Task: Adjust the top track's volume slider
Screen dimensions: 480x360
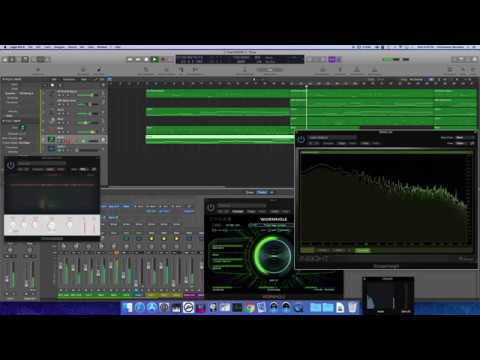Action: (88, 95)
